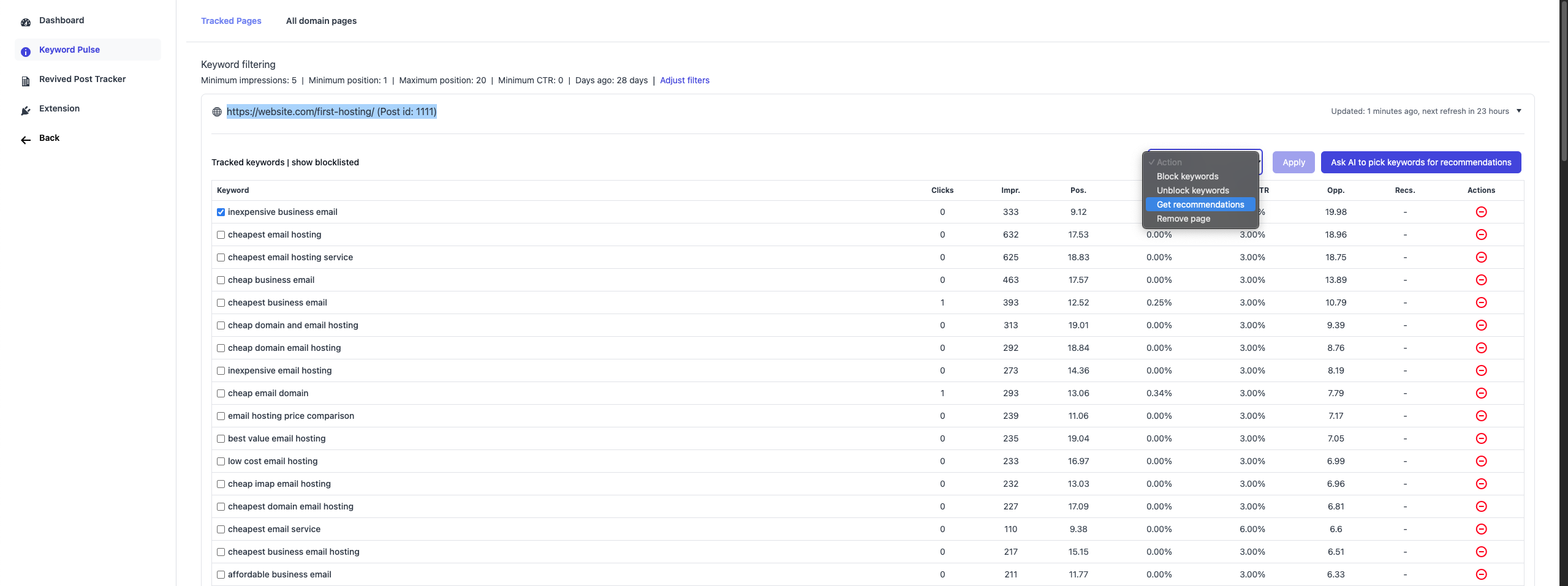
Task: Remove cheapest business email hosting via minus icon
Action: (x=1482, y=552)
